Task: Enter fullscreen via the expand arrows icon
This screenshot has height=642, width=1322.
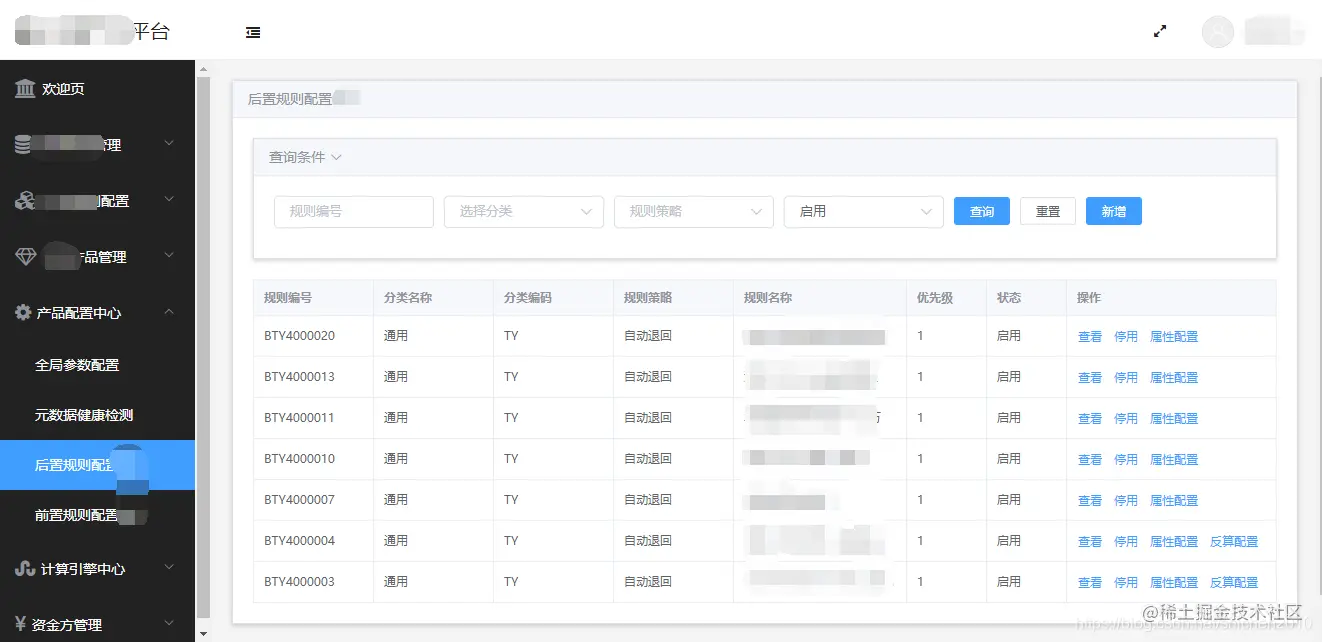Action: pos(1159,31)
